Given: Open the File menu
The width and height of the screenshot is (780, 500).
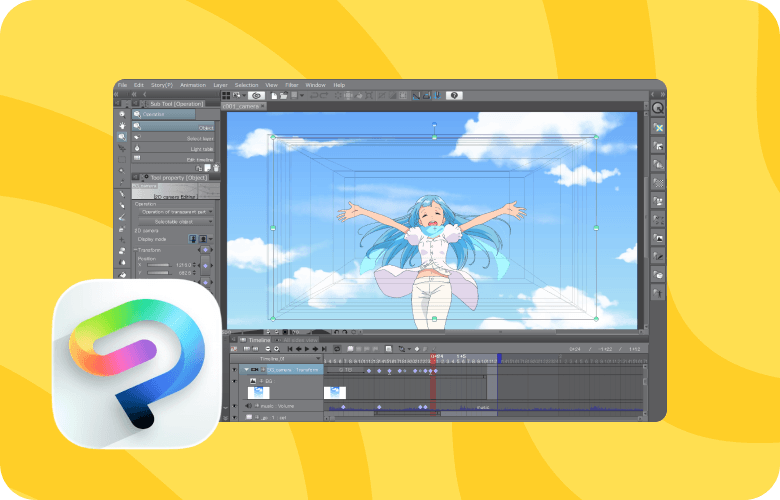Looking at the screenshot, I should coord(122,85).
